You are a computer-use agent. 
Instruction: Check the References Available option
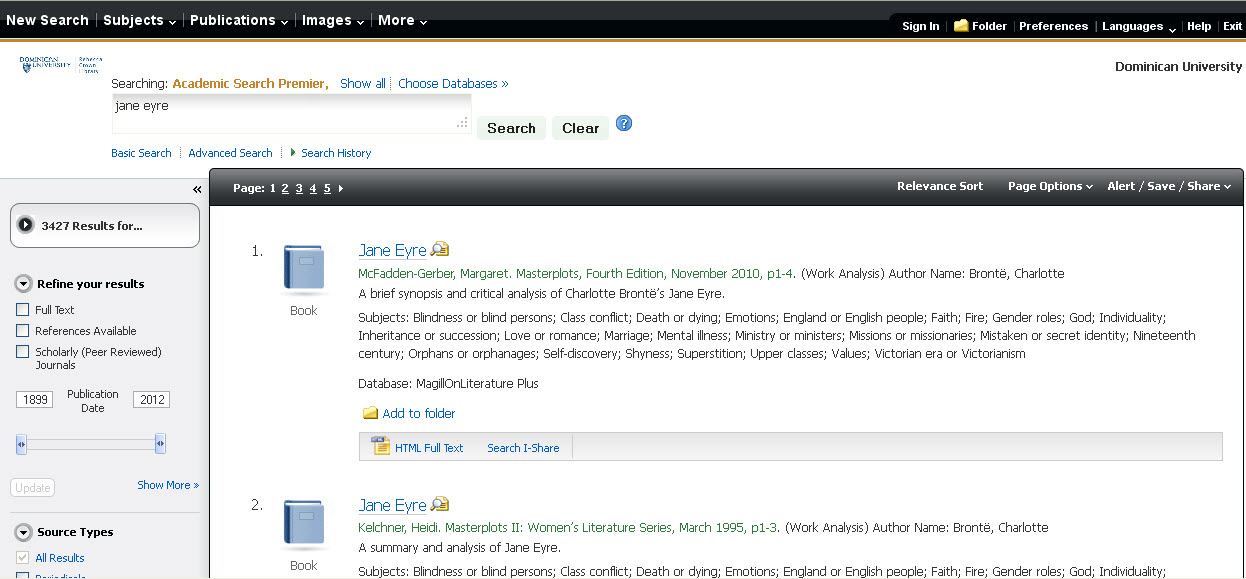(x=22, y=331)
